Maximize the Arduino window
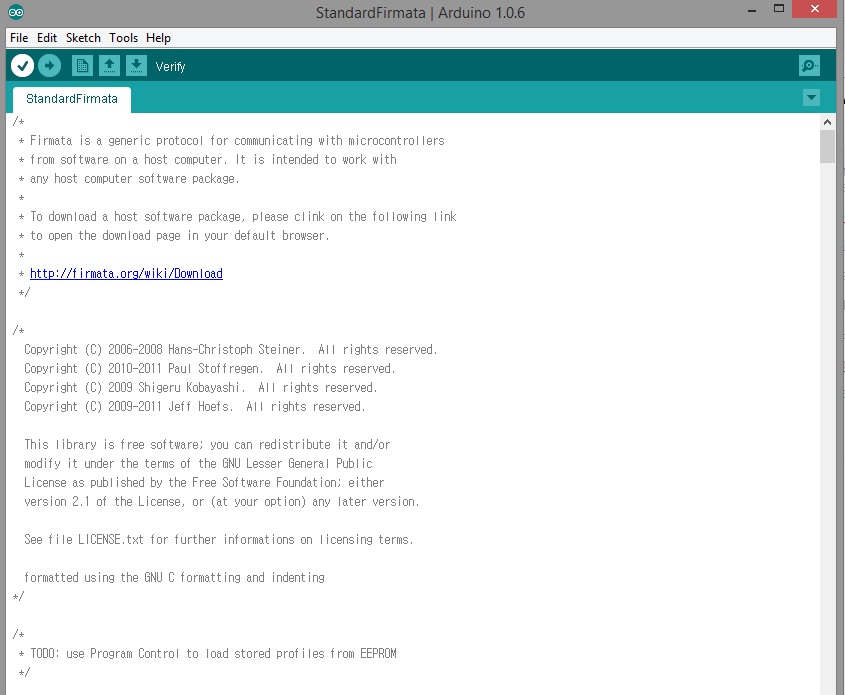This screenshot has width=845, height=695. [779, 9]
